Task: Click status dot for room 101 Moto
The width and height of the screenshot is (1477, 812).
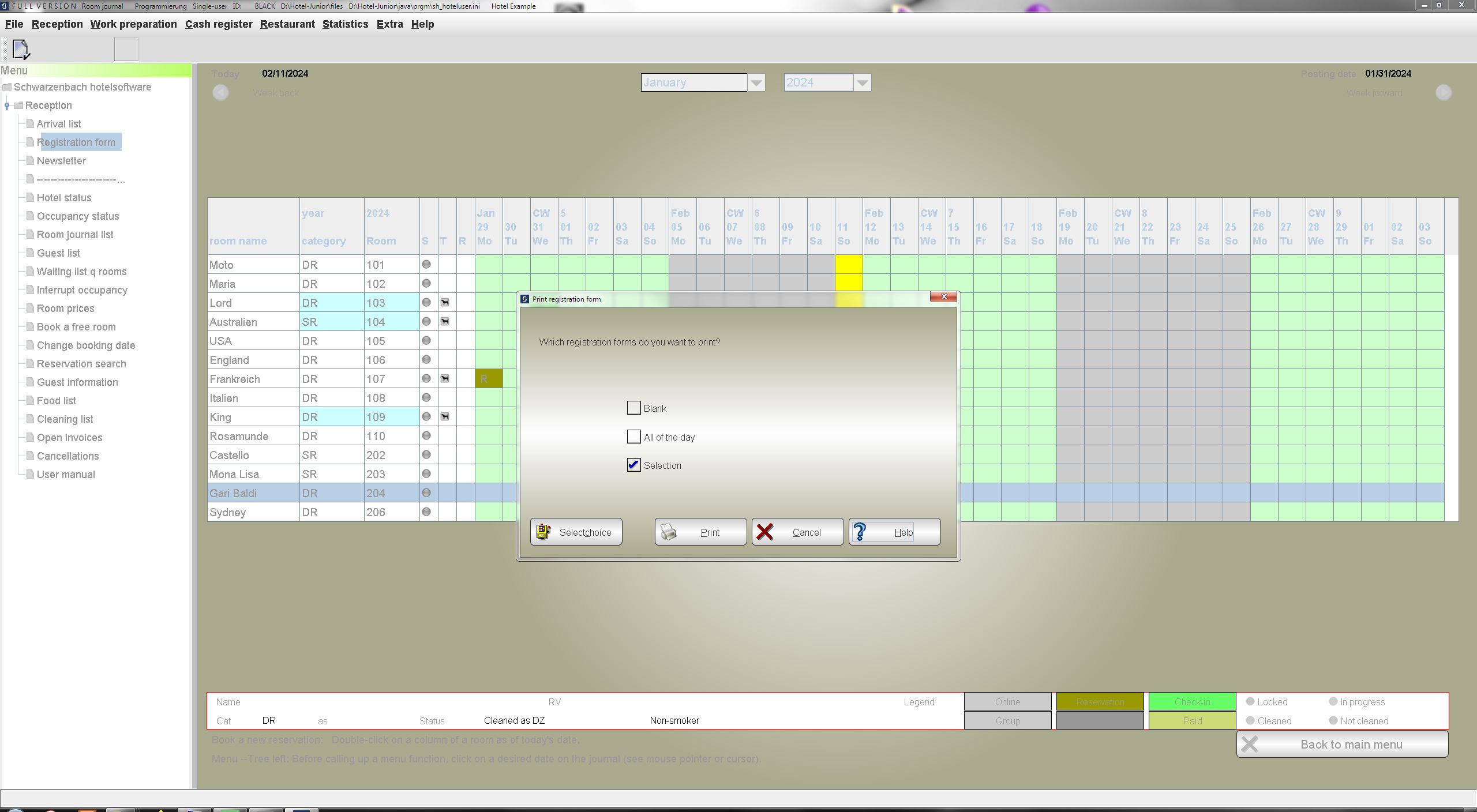Action: pyautogui.click(x=426, y=264)
